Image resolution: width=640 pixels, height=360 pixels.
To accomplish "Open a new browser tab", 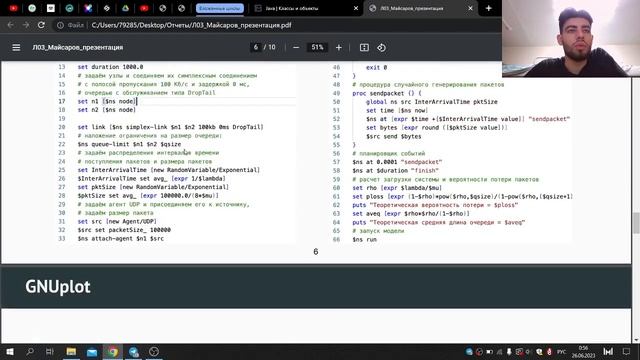I will click(489, 8).
